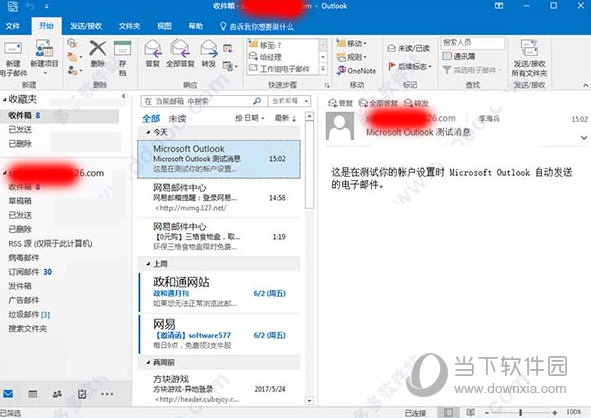Show Unread (未读) messages filter
Viewport: 591px width, 418px height.
tap(177, 119)
